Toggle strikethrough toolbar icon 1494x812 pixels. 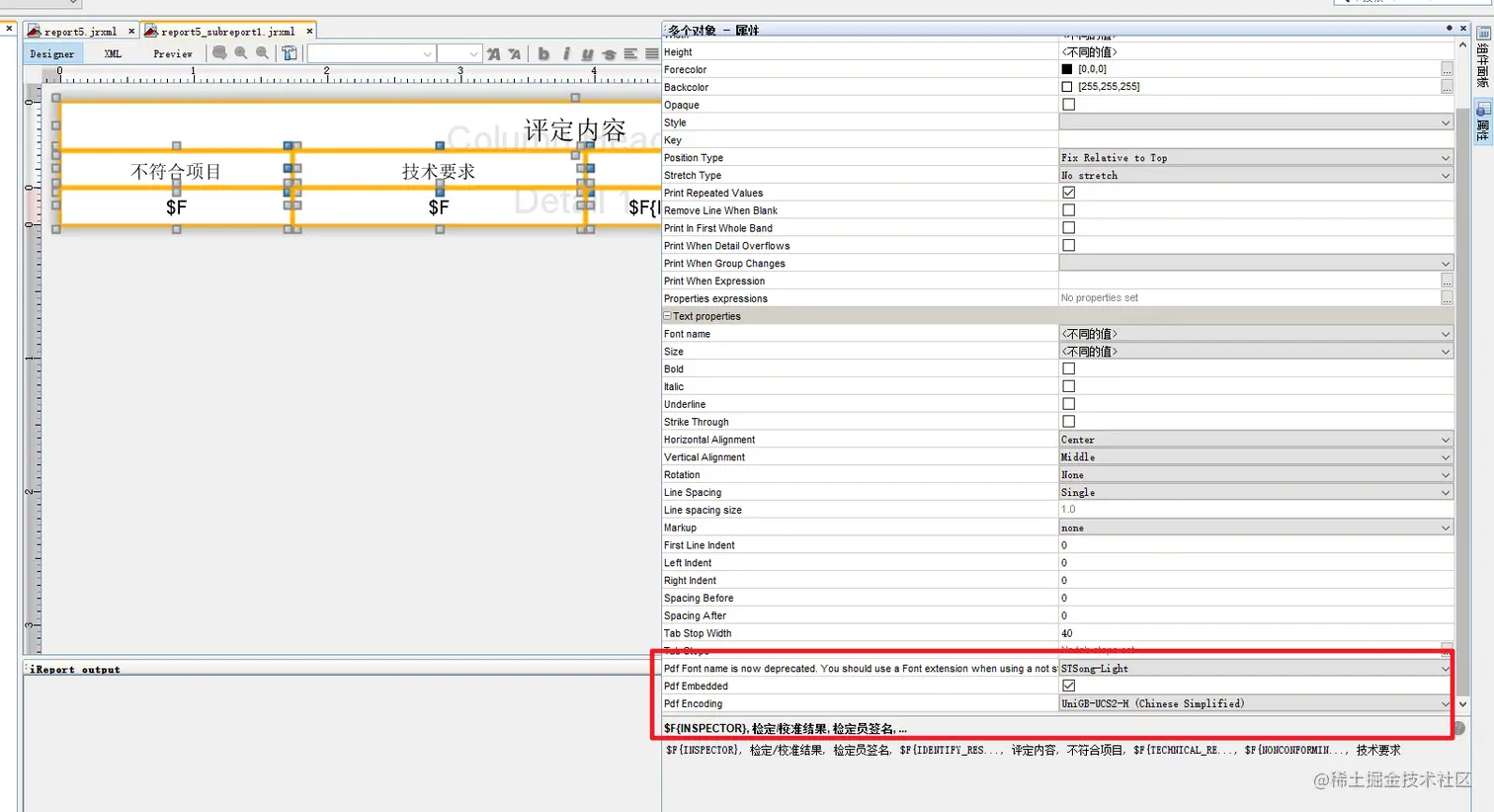point(609,54)
